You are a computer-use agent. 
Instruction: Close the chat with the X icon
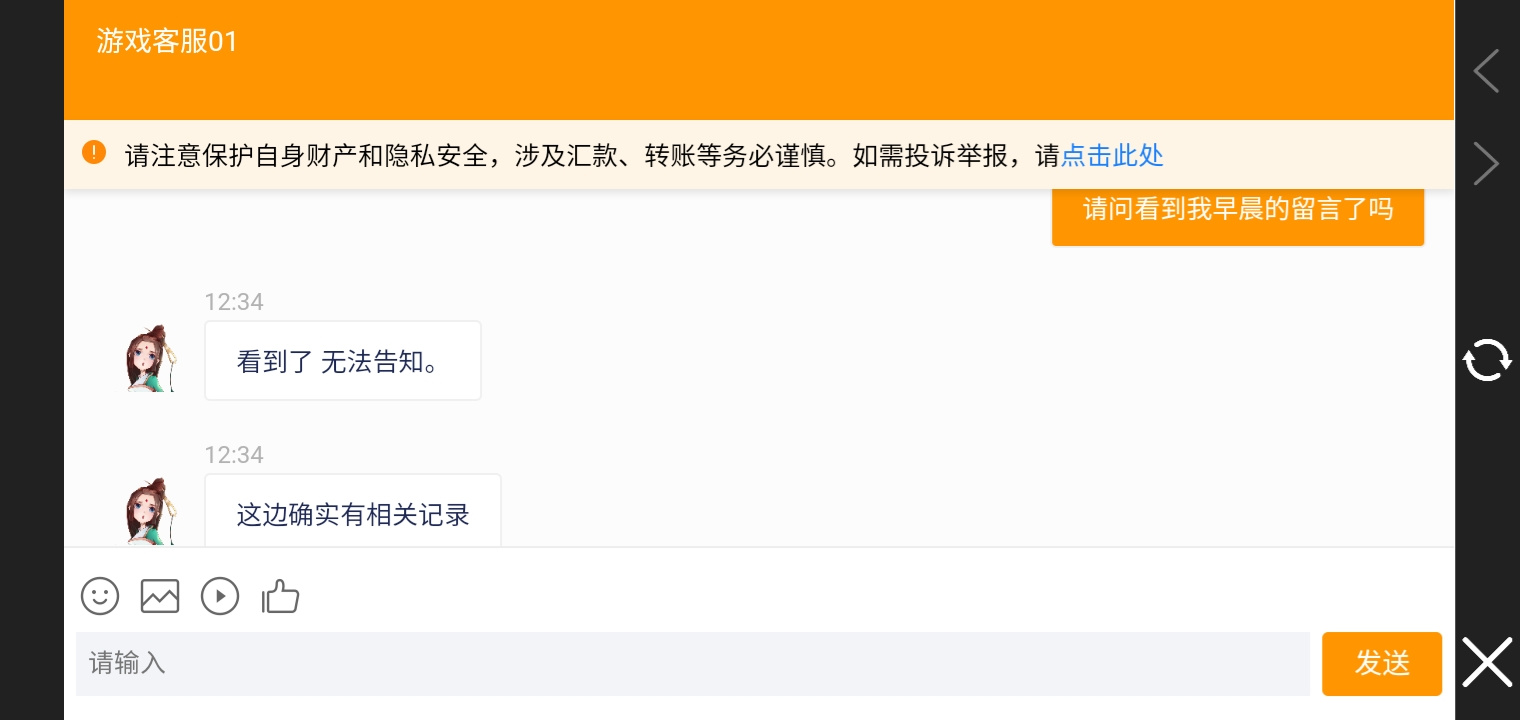tap(1487, 662)
